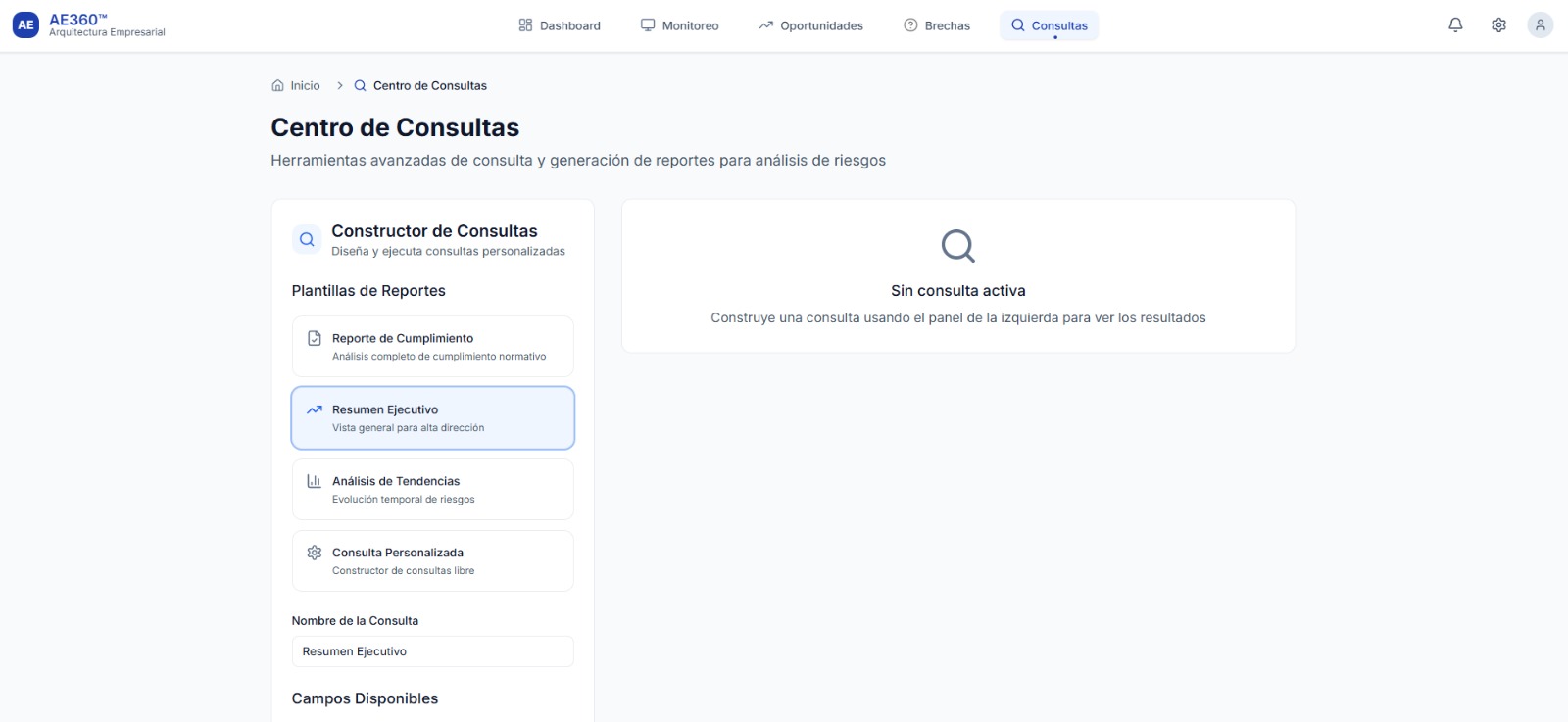The image size is (1568, 722).
Task: Open settings gear in top bar
Action: point(1498,25)
